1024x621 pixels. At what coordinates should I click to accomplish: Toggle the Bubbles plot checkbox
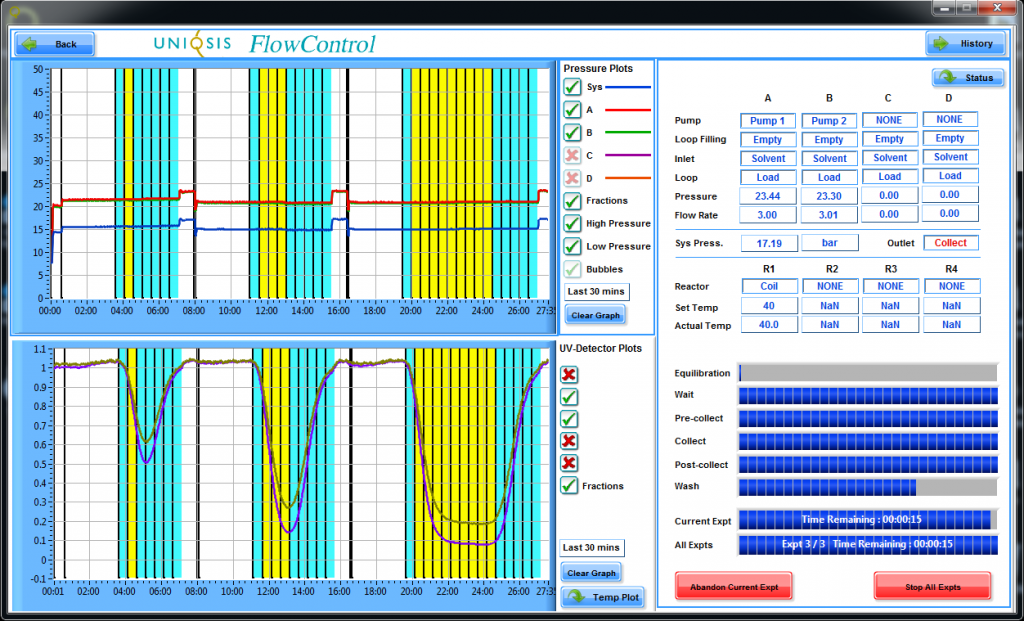coord(572,268)
